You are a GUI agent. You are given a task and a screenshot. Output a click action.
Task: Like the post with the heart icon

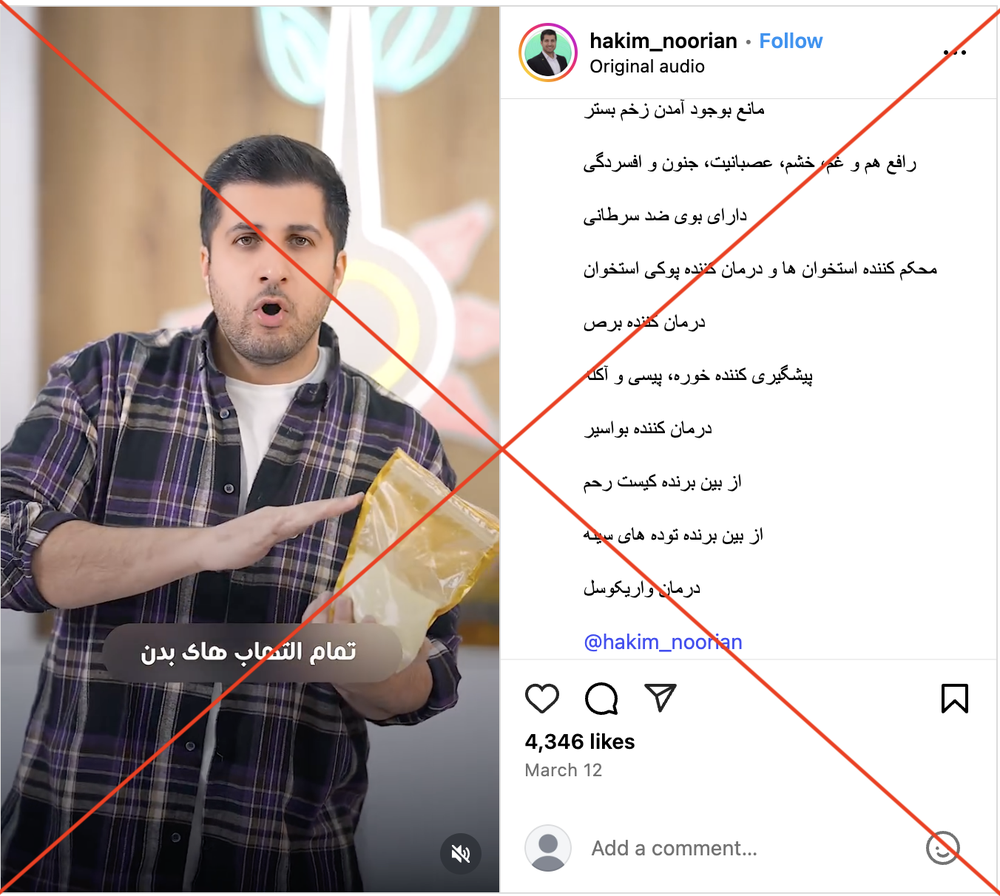point(541,698)
